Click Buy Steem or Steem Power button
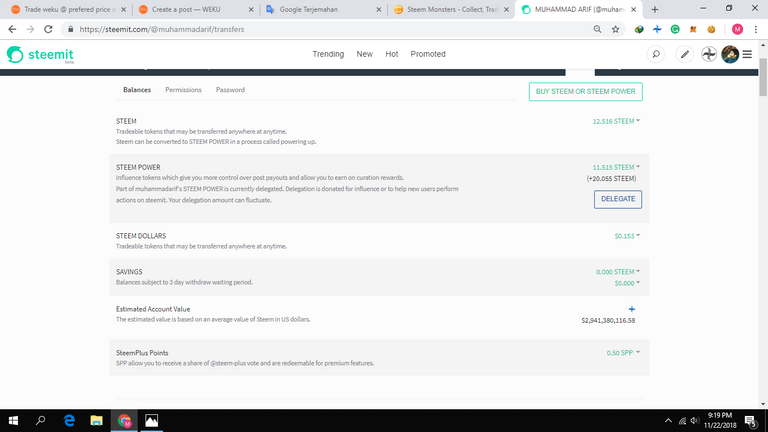The width and height of the screenshot is (768, 432). coord(586,92)
